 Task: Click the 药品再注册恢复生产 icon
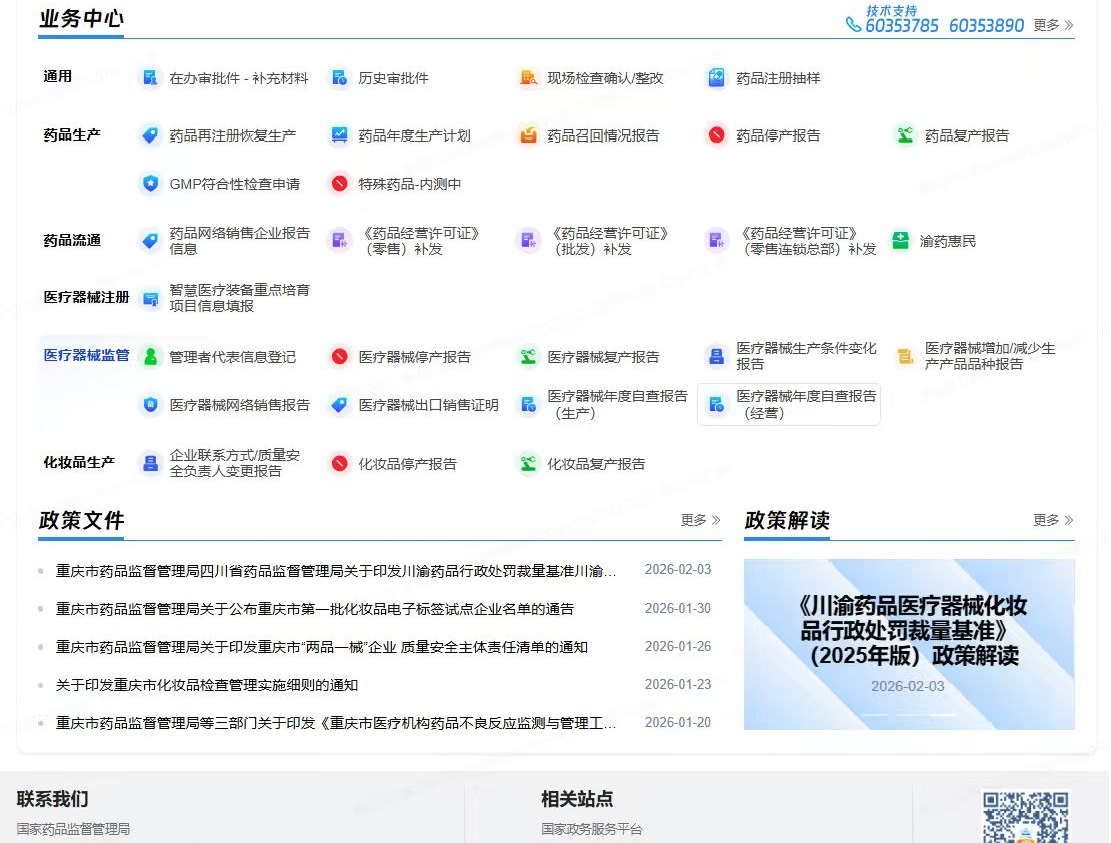pos(150,135)
